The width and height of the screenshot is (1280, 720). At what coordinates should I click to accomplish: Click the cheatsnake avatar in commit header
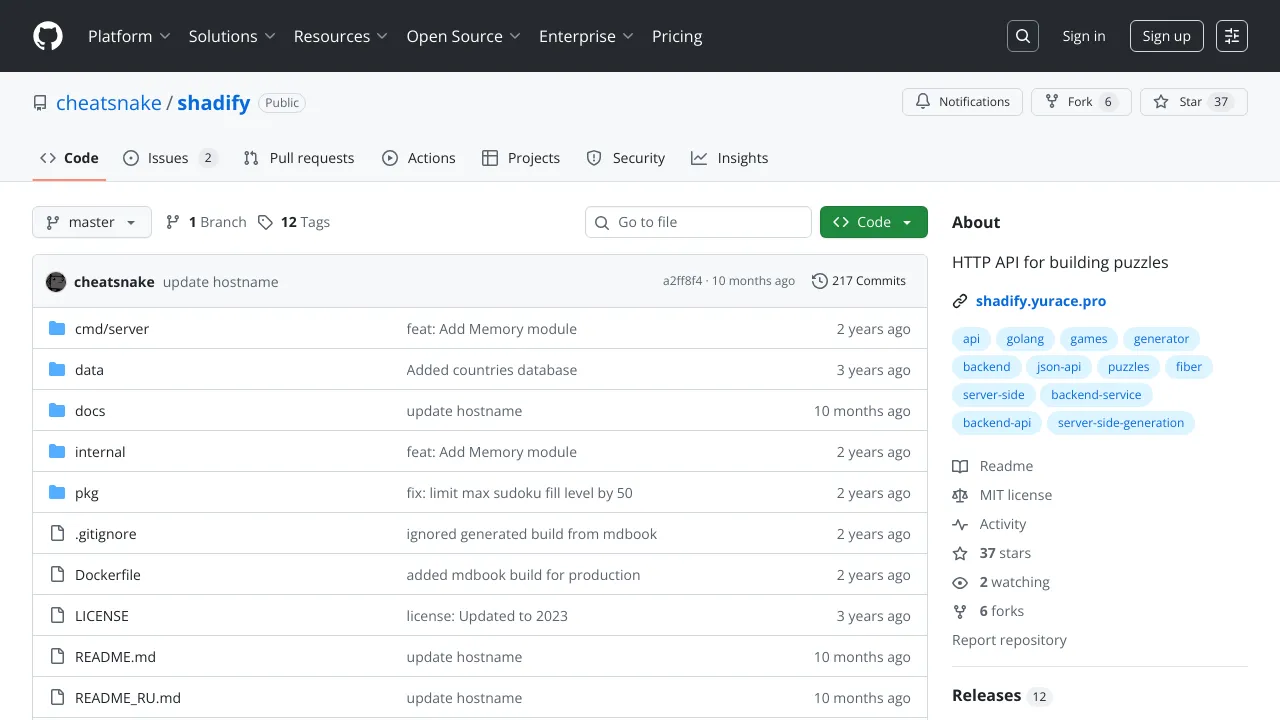pyautogui.click(x=56, y=282)
